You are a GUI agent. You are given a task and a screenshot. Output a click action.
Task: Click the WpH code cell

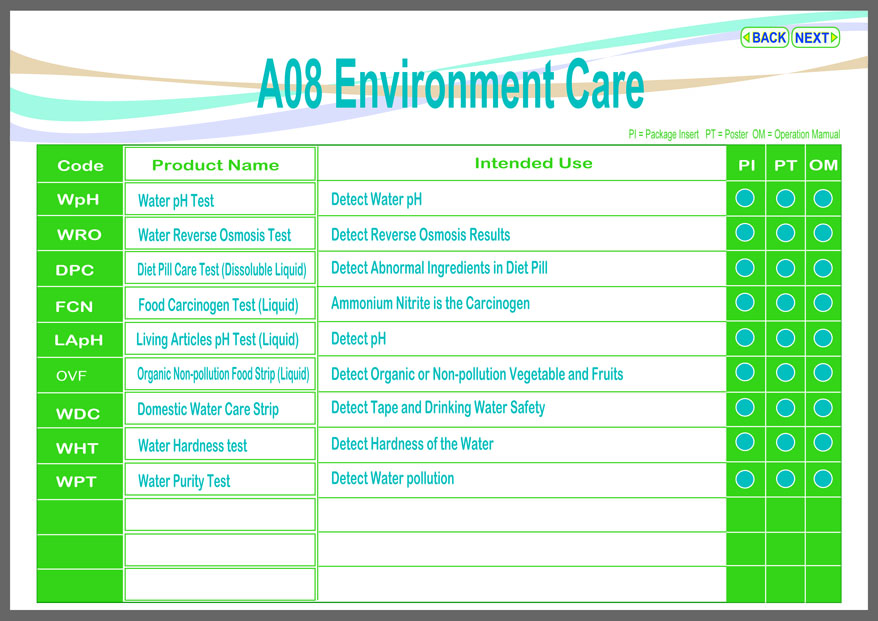tap(78, 200)
